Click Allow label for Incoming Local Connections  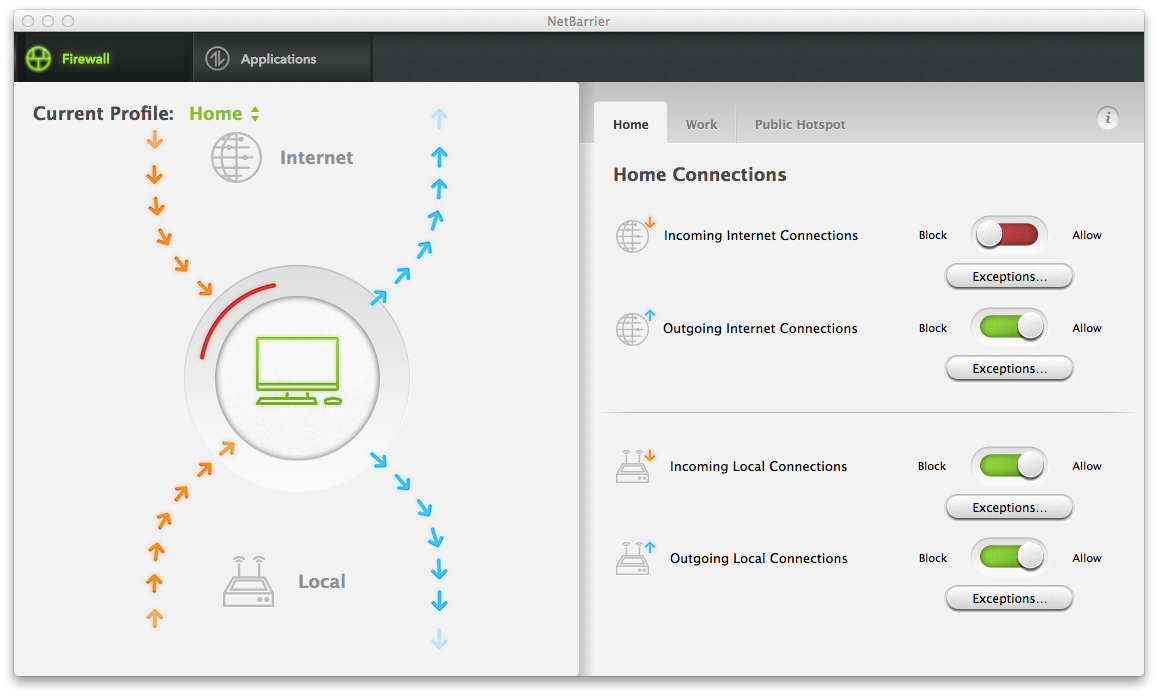[x=1086, y=466]
